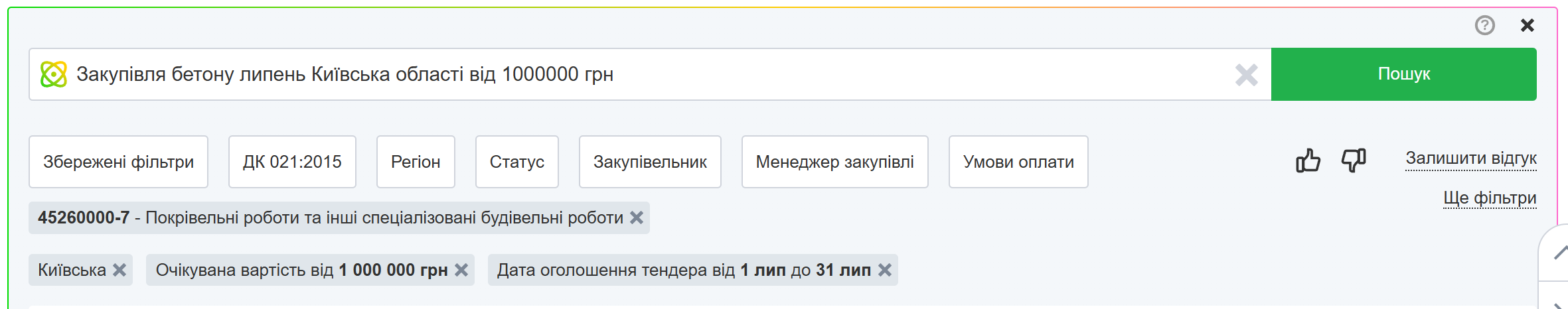
Task: Open the Закупівельник filter
Action: (x=650, y=162)
